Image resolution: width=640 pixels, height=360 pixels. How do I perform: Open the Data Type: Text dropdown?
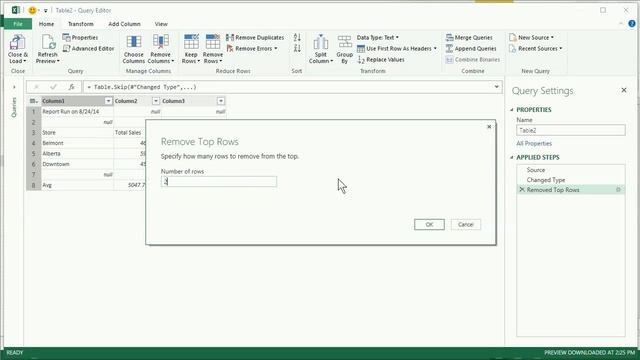click(x=378, y=37)
